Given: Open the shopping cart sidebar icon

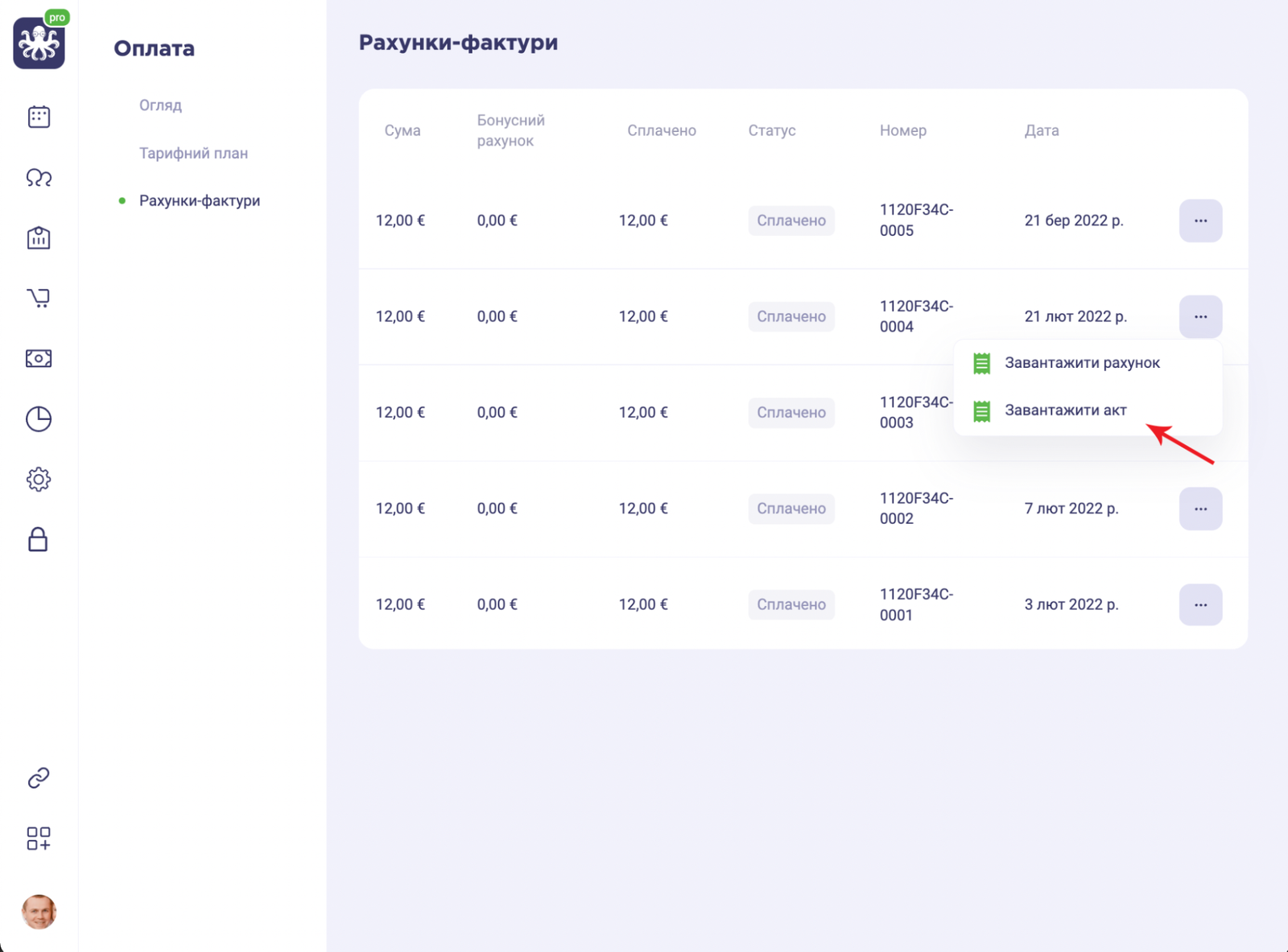Looking at the screenshot, I should pos(39,299).
